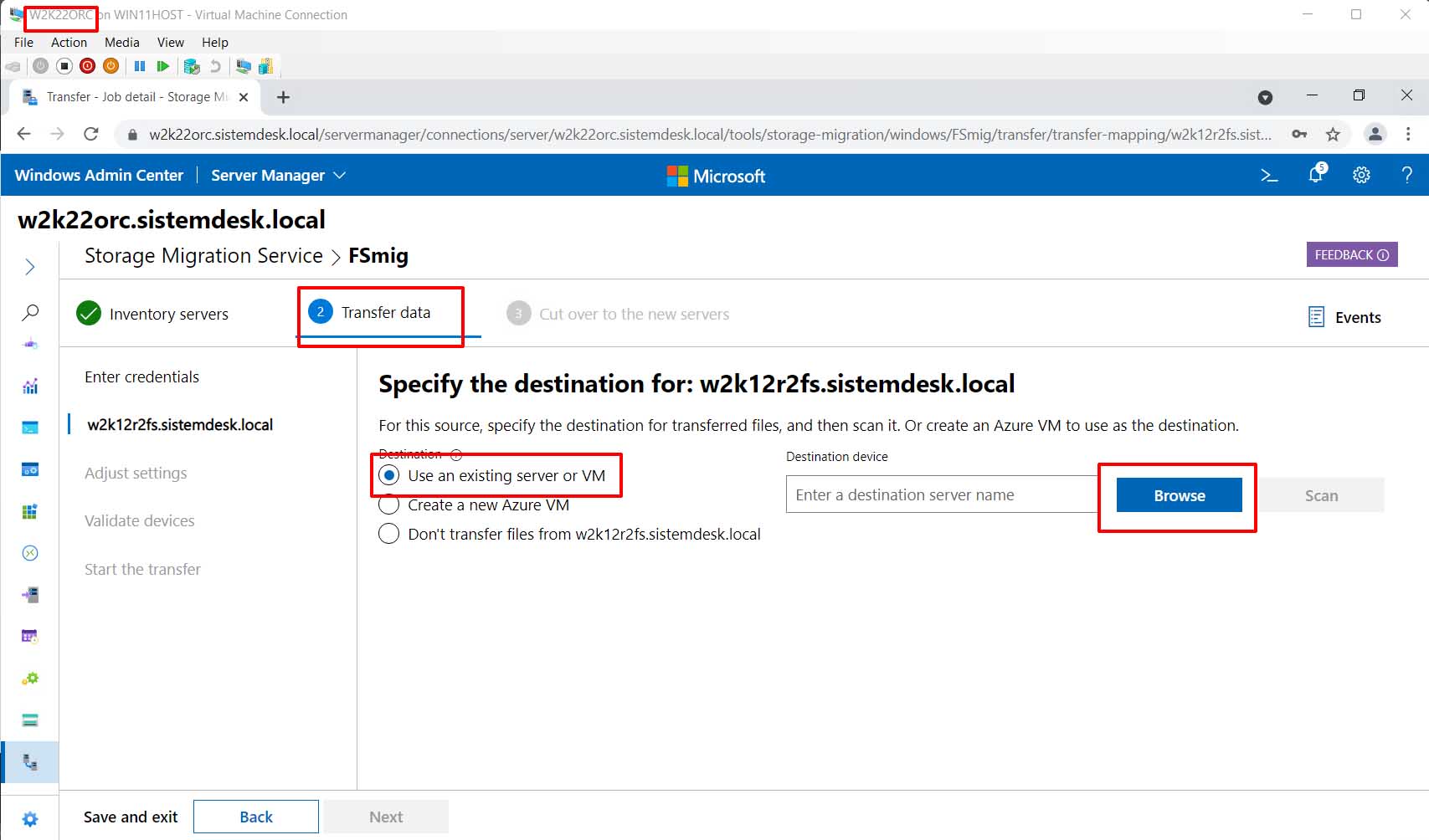Open a new browser tab
Image resolution: width=1429 pixels, height=840 pixels.
coord(284,97)
